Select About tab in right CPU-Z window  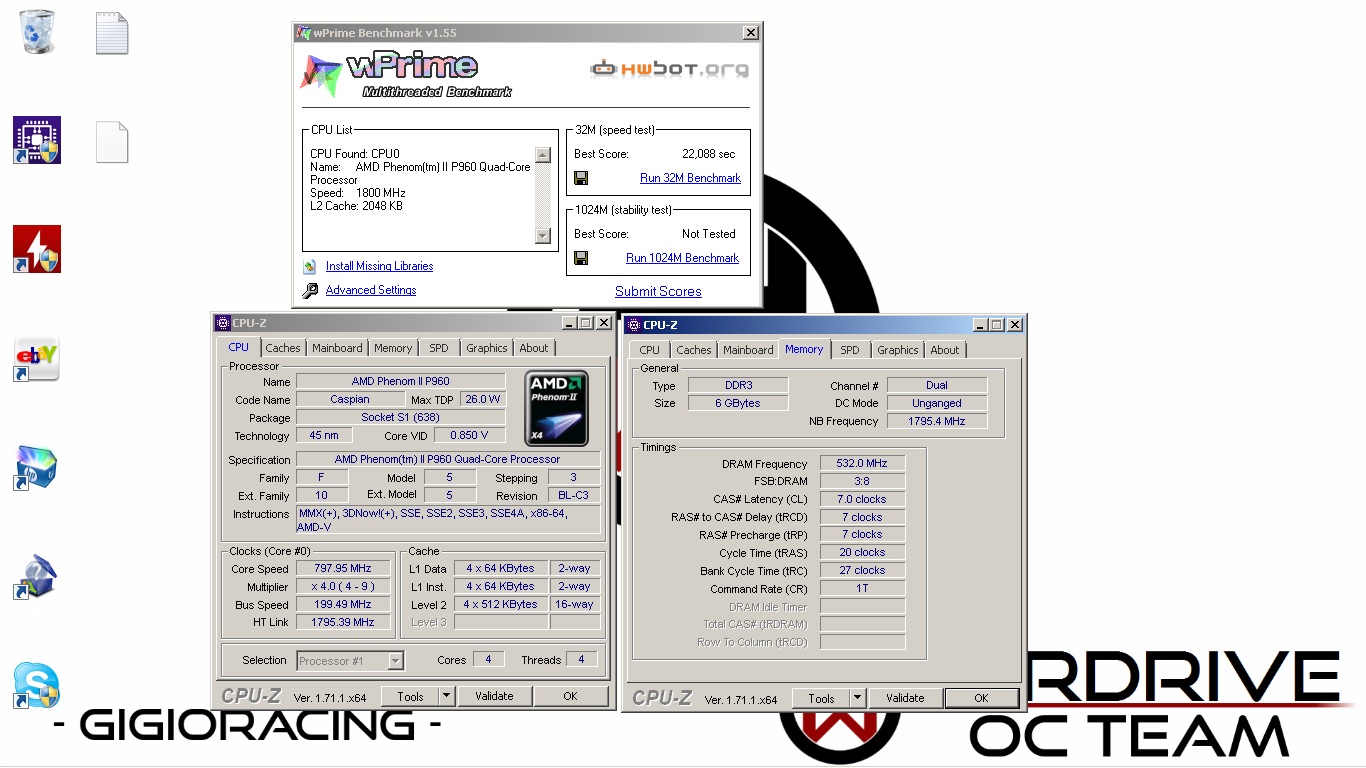coord(945,350)
